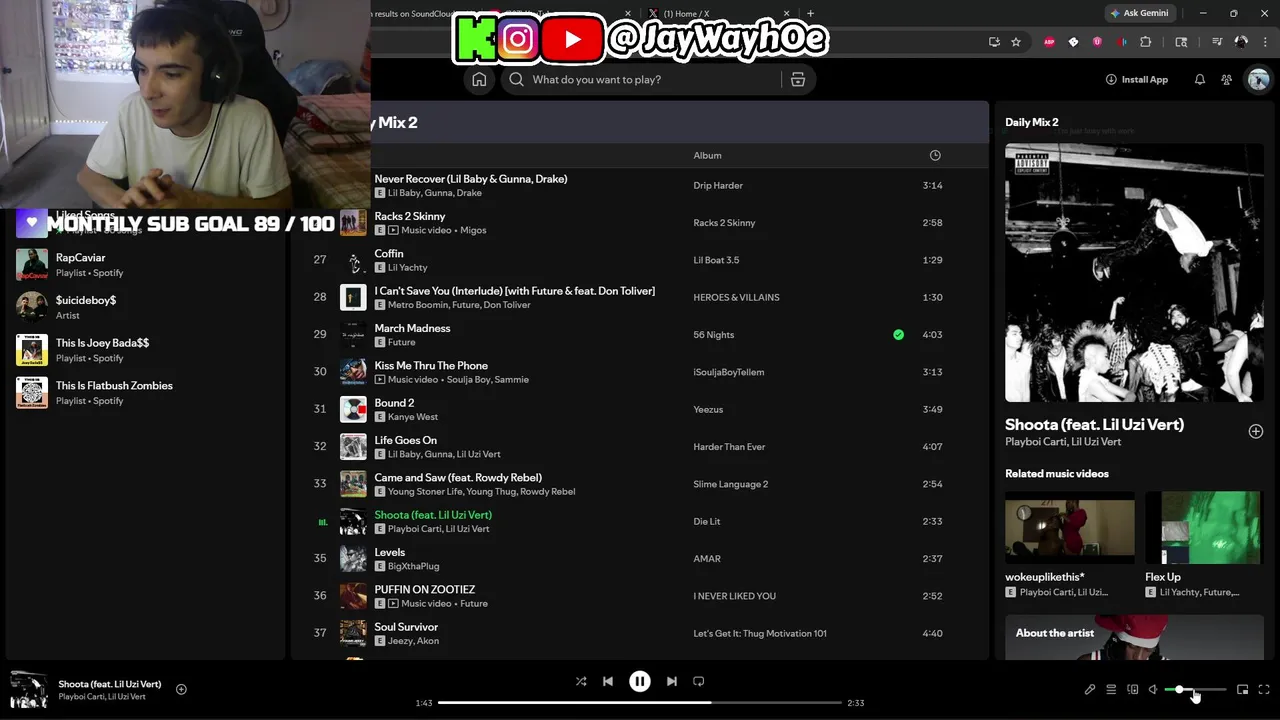Open the Die Lit album link
Viewport: 1280px width, 720px height.
[x=707, y=521]
